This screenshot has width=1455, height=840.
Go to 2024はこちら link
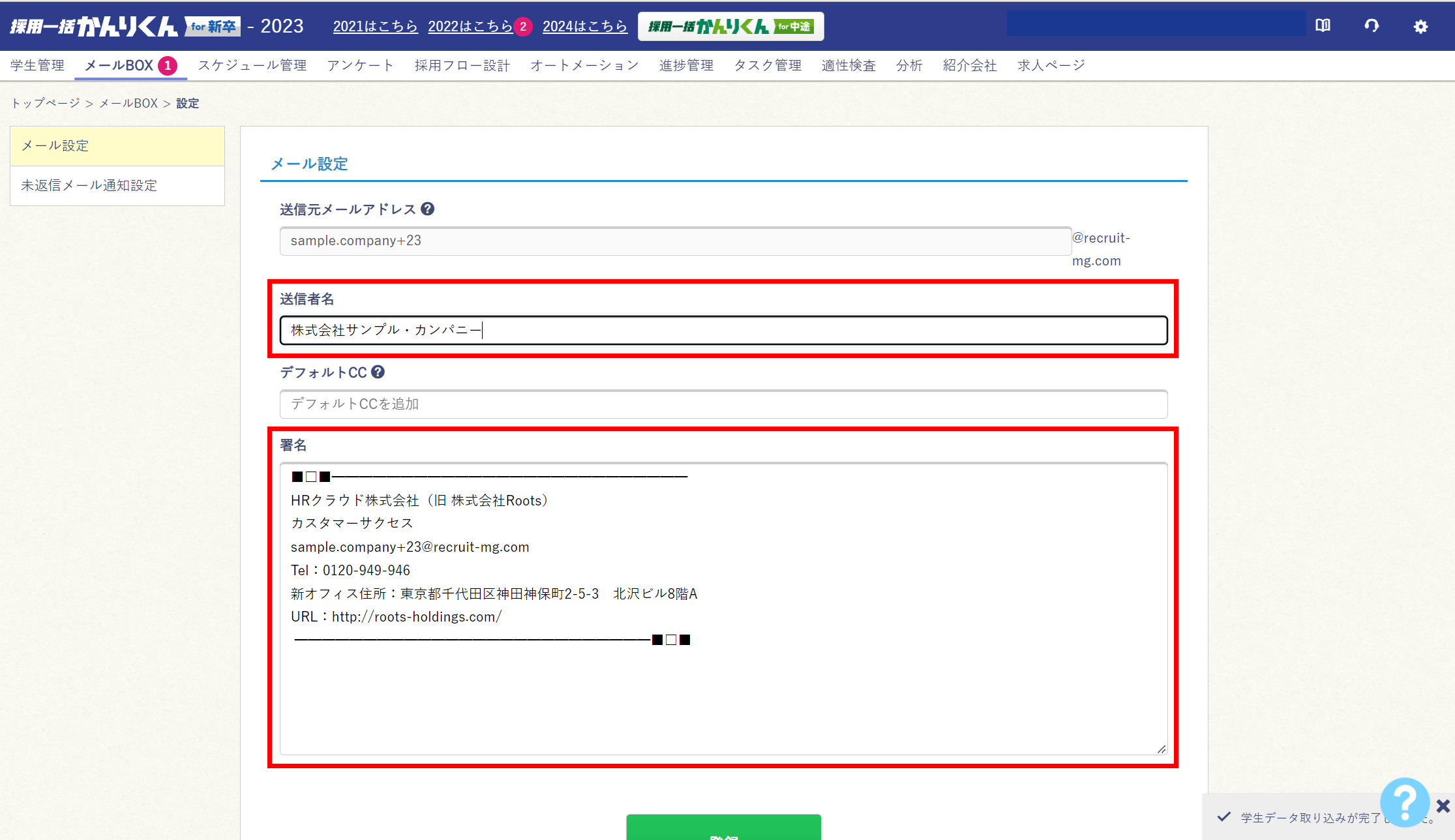pos(584,26)
